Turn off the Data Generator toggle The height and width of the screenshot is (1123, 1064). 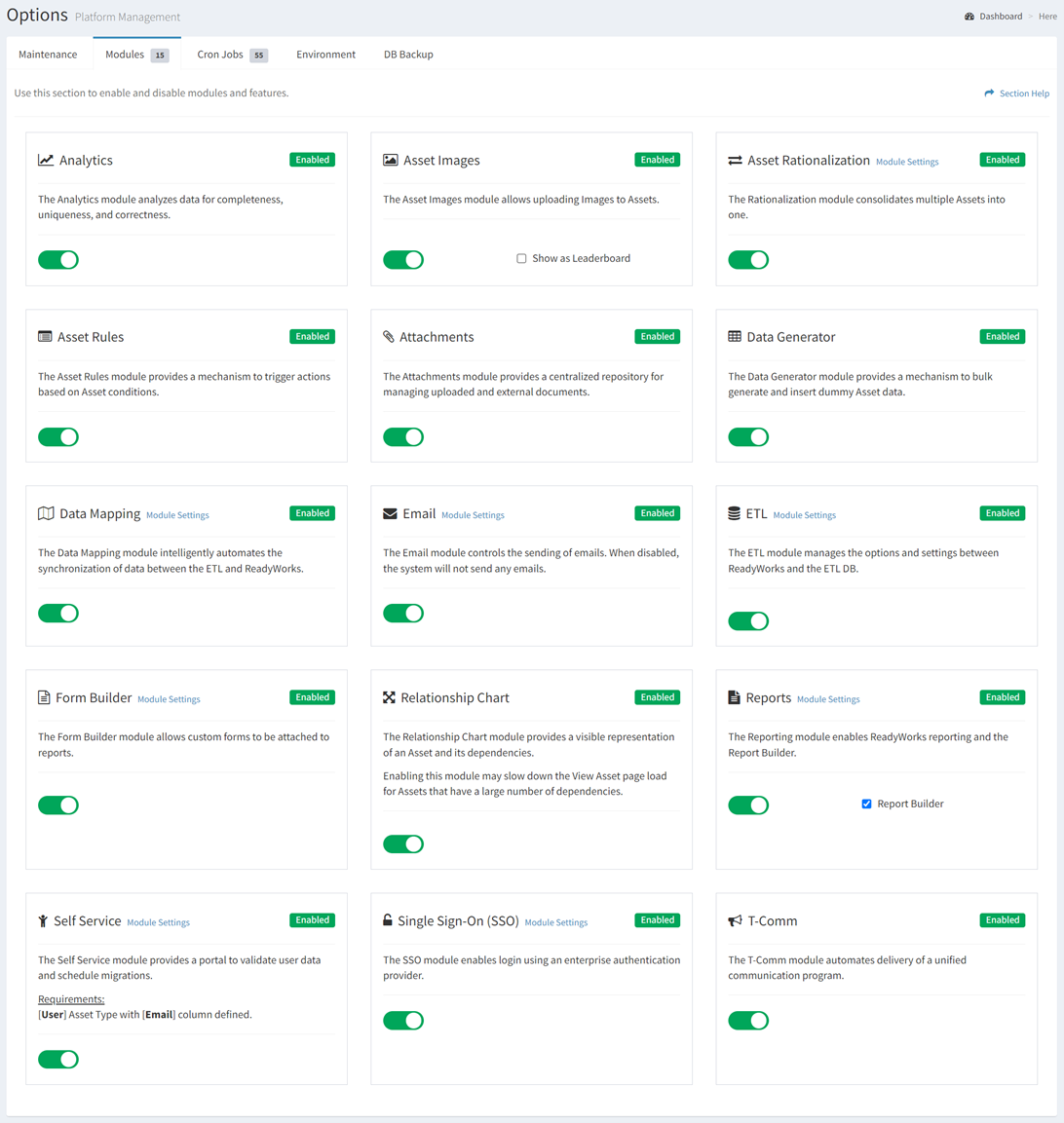pyautogui.click(x=748, y=437)
